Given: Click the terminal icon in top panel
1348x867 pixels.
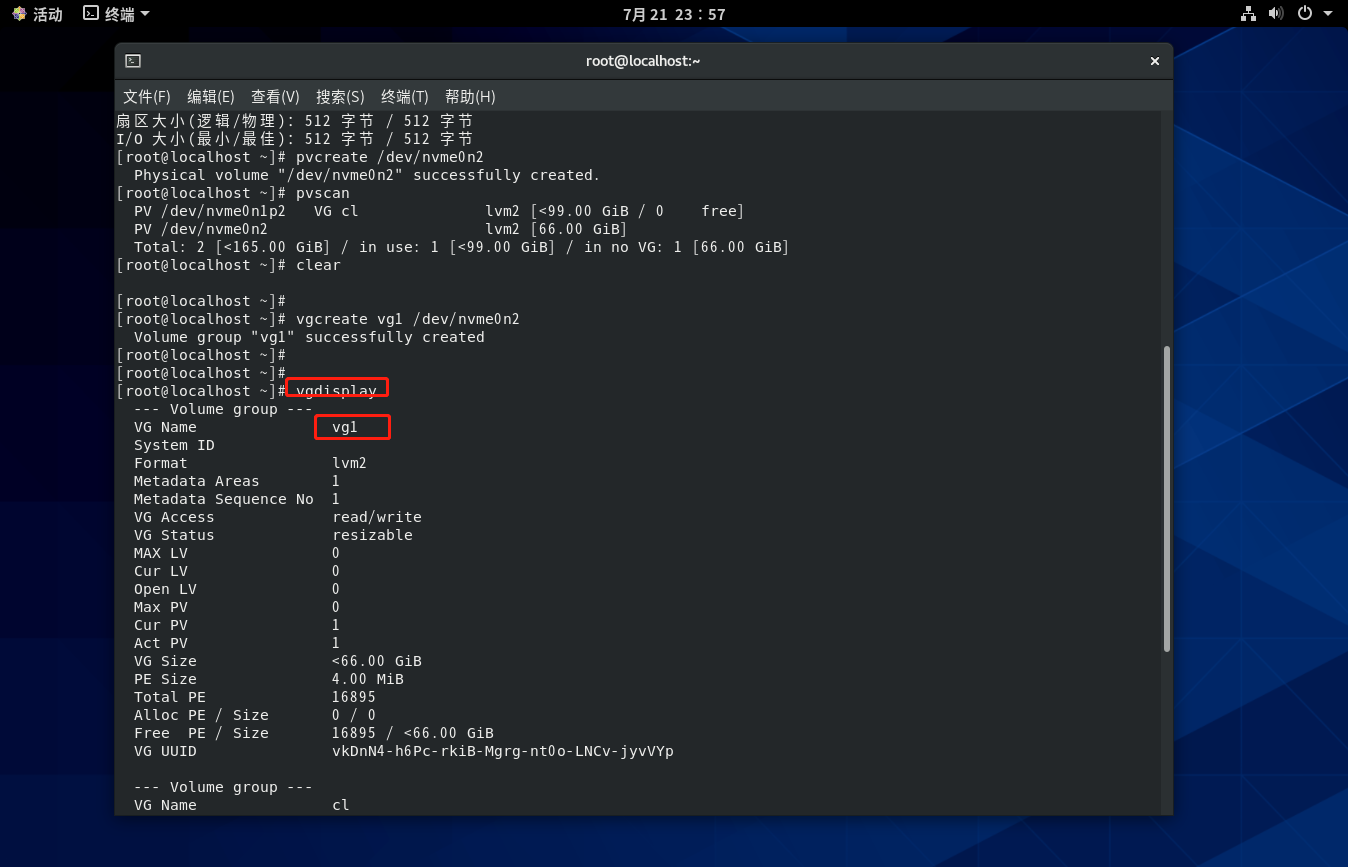Looking at the screenshot, I should (x=91, y=14).
